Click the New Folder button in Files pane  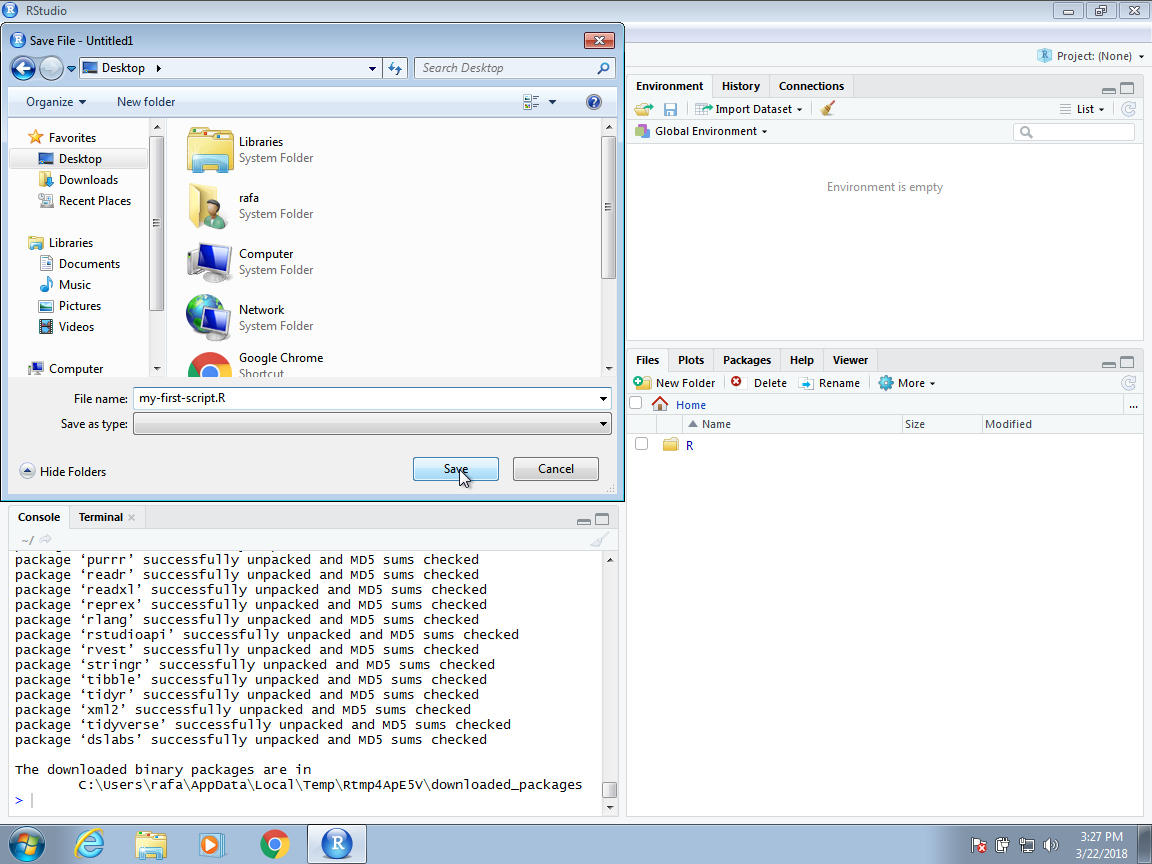click(x=675, y=383)
